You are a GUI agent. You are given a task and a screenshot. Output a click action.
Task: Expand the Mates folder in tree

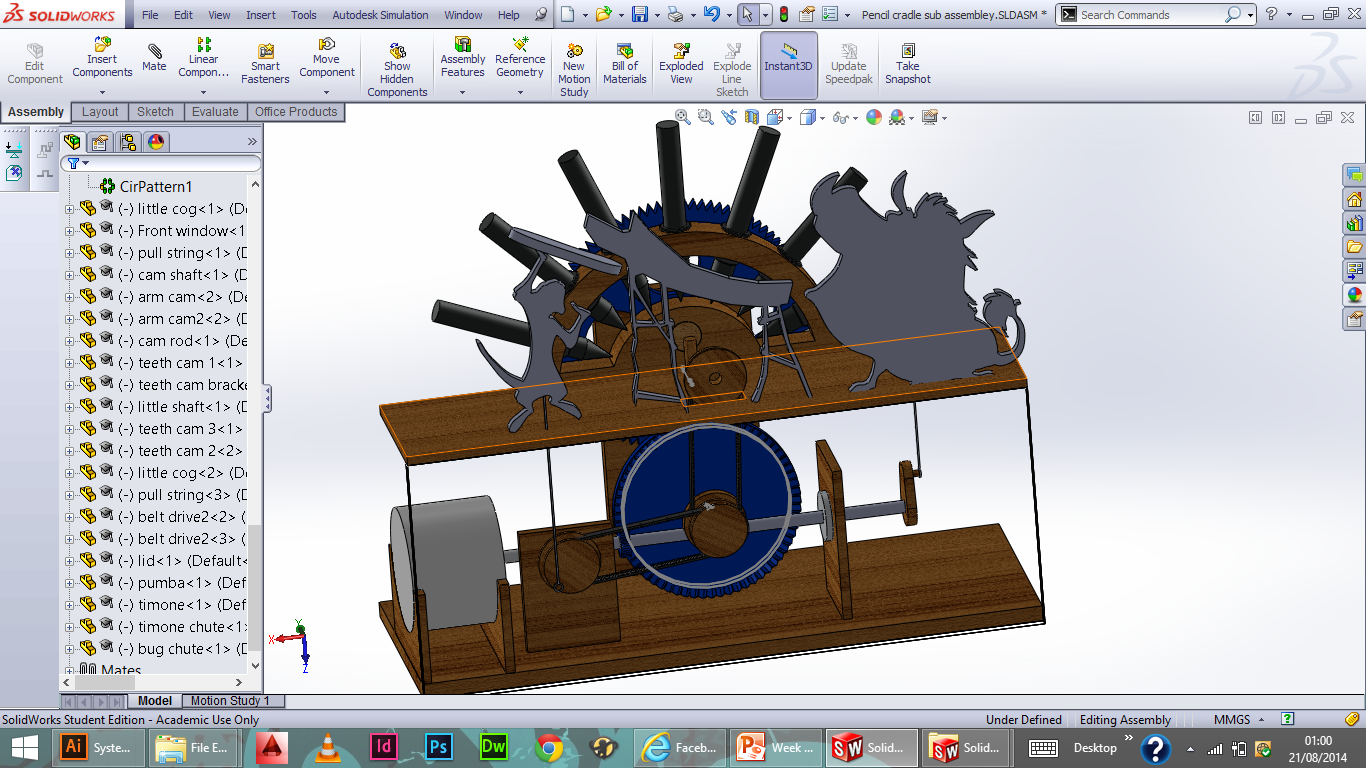(x=70, y=670)
